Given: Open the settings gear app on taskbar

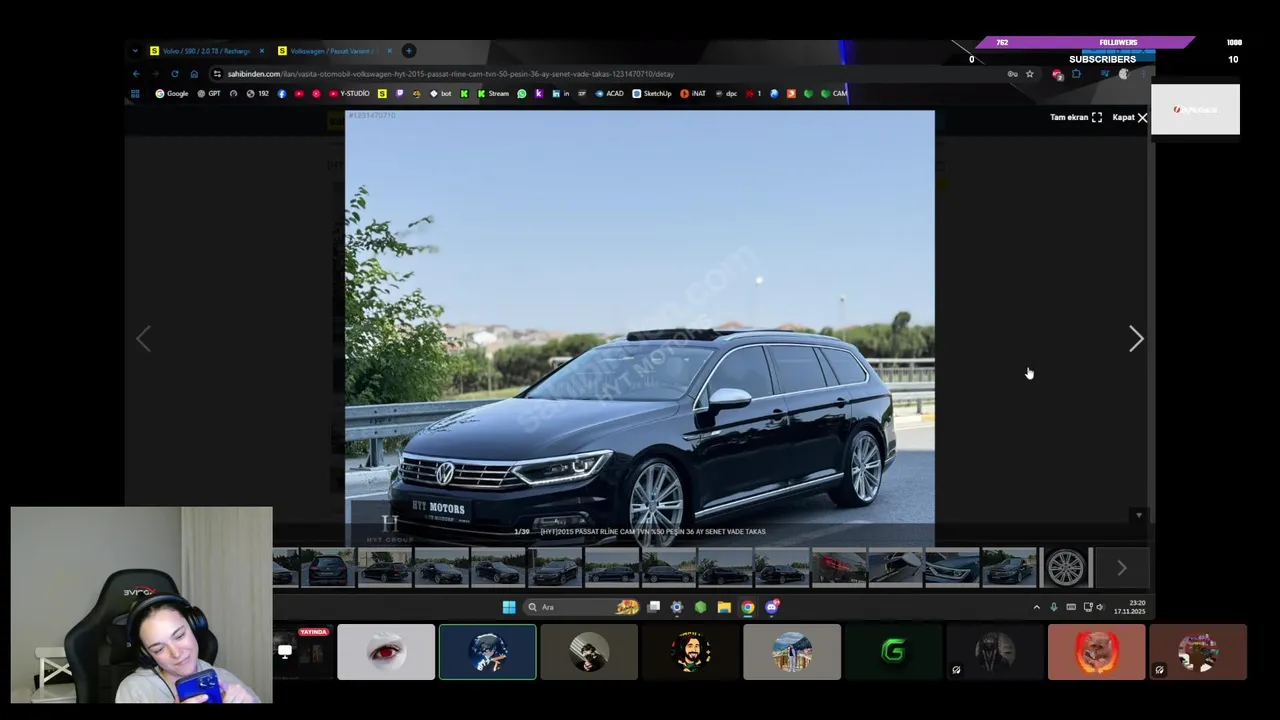Looking at the screenshot, I should tap(677, 607).
